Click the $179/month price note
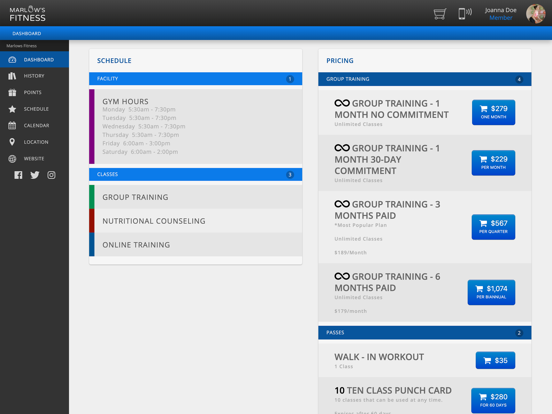Image resolution: width=552 pixels, height=414 pixels. click(x=350, y=311)
